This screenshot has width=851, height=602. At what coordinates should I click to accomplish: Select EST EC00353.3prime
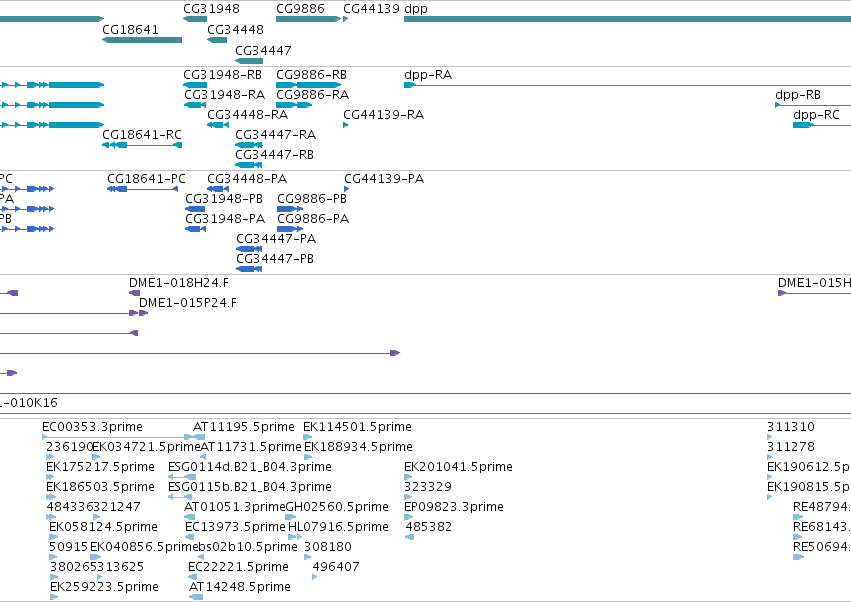[x=117, y=437]
